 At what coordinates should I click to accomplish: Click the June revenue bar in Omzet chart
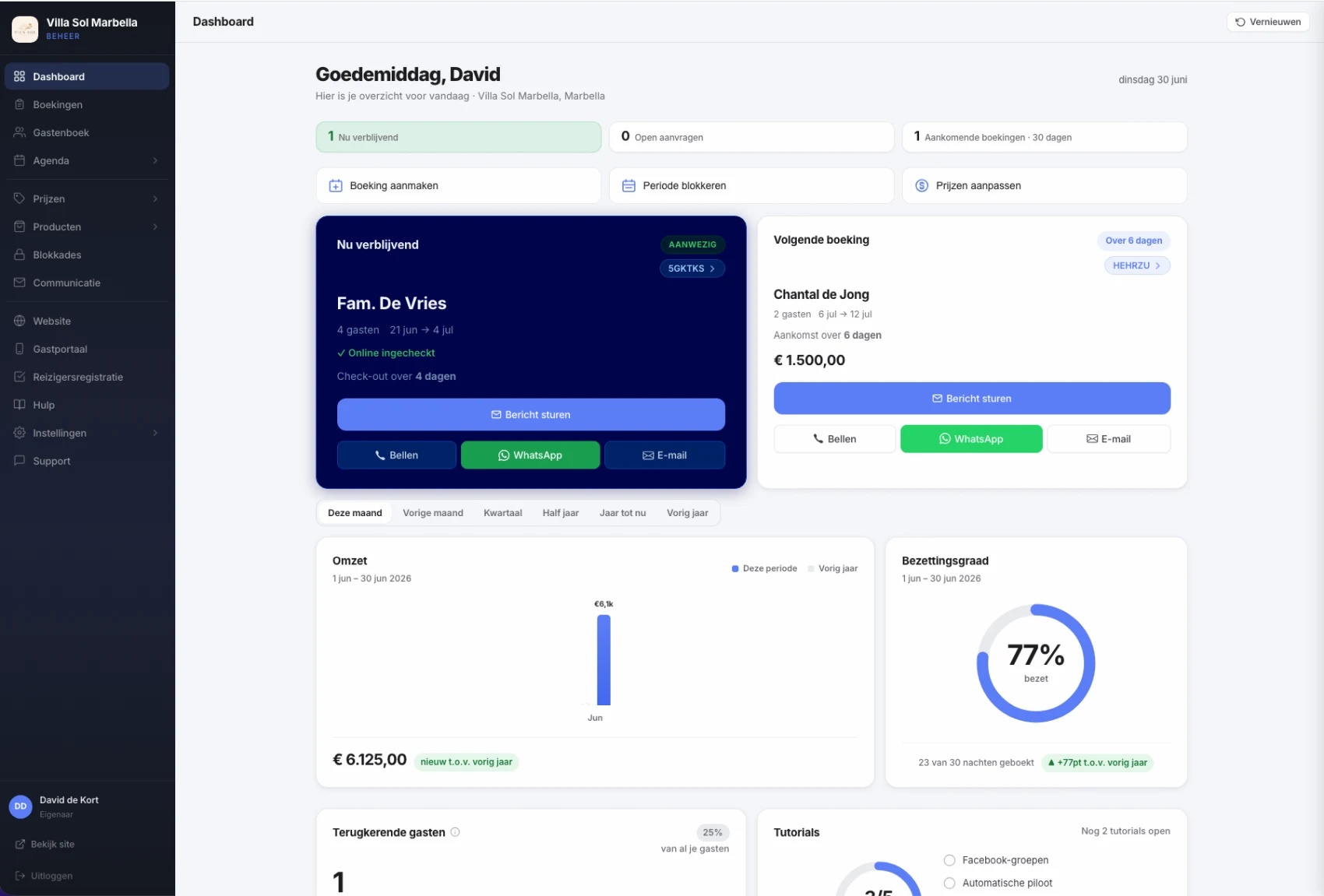pos(604,660)
